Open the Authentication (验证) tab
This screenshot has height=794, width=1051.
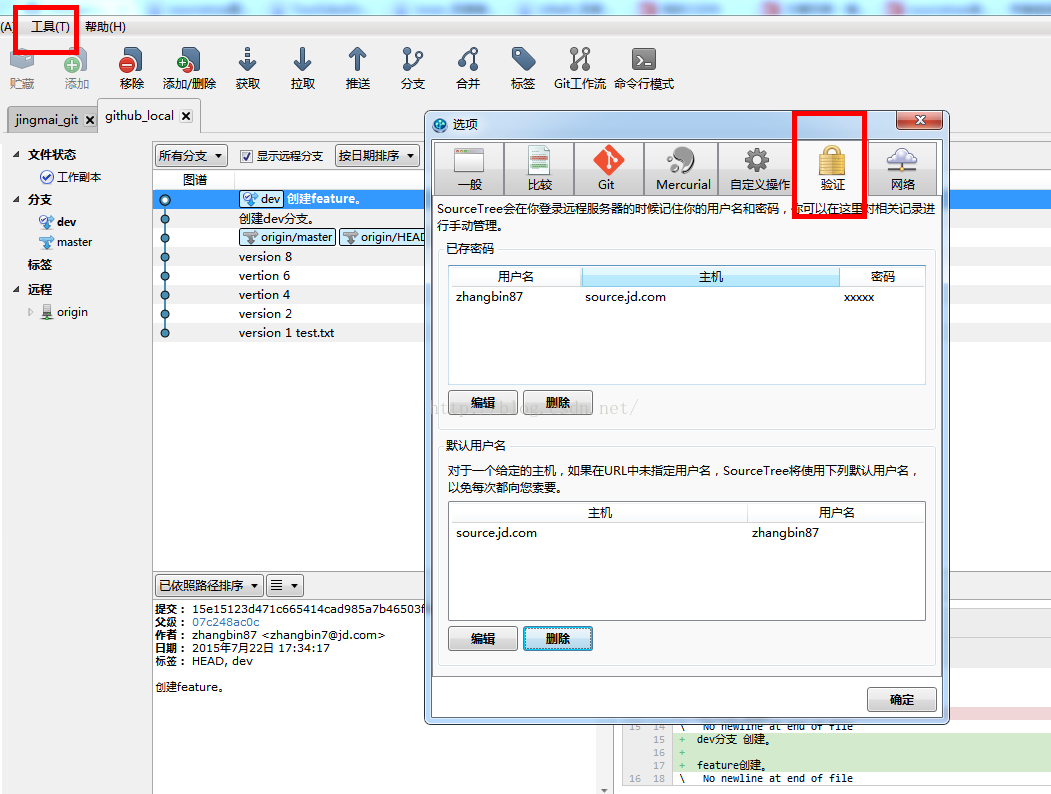point(832,168)
